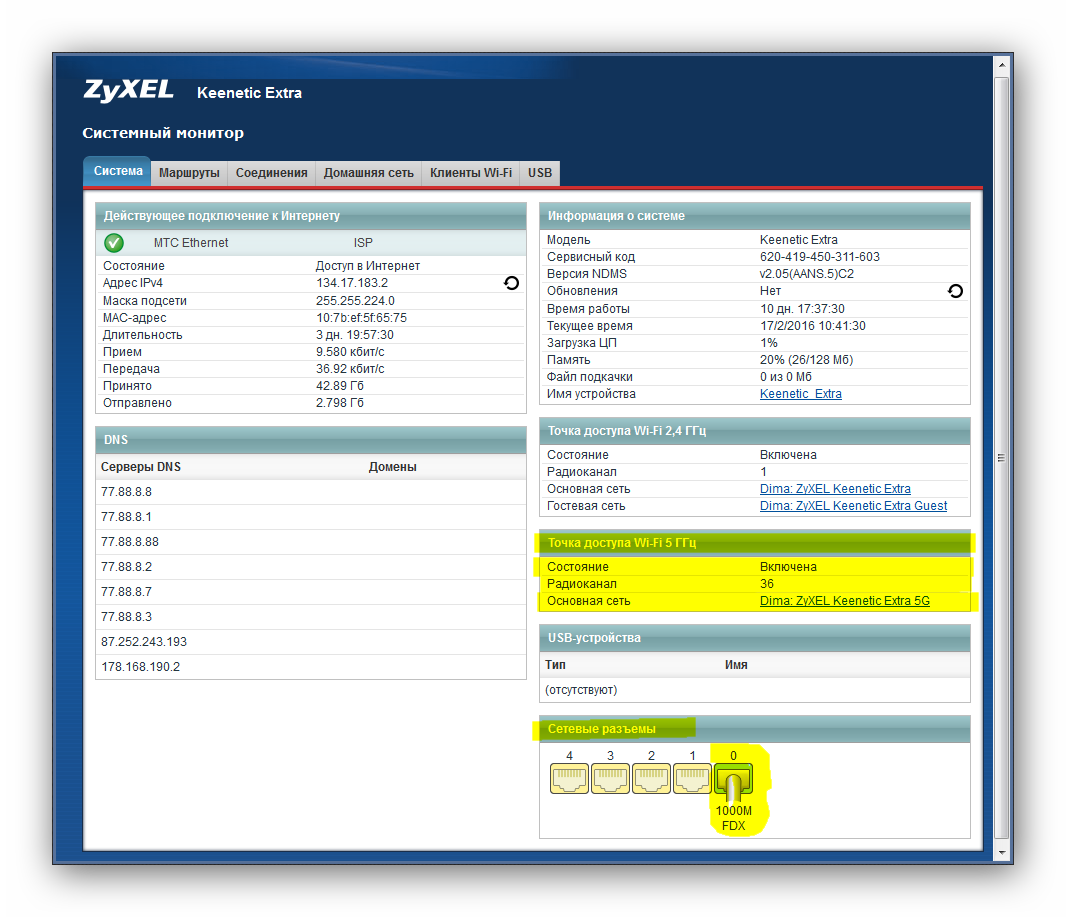
Task: Open Dima: ZyXEL Keenetic Extra main network link
Action: 835,489
